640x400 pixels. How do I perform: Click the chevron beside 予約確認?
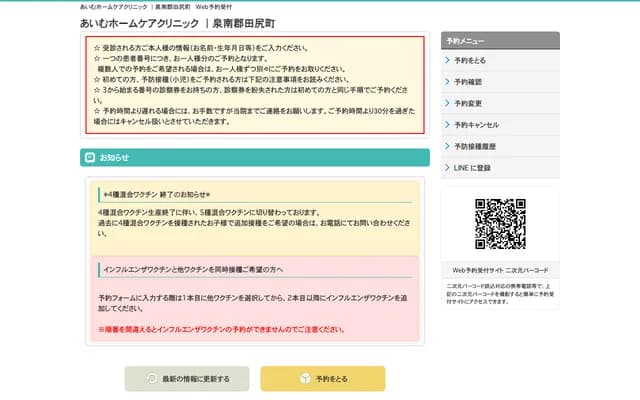point(447,82)
